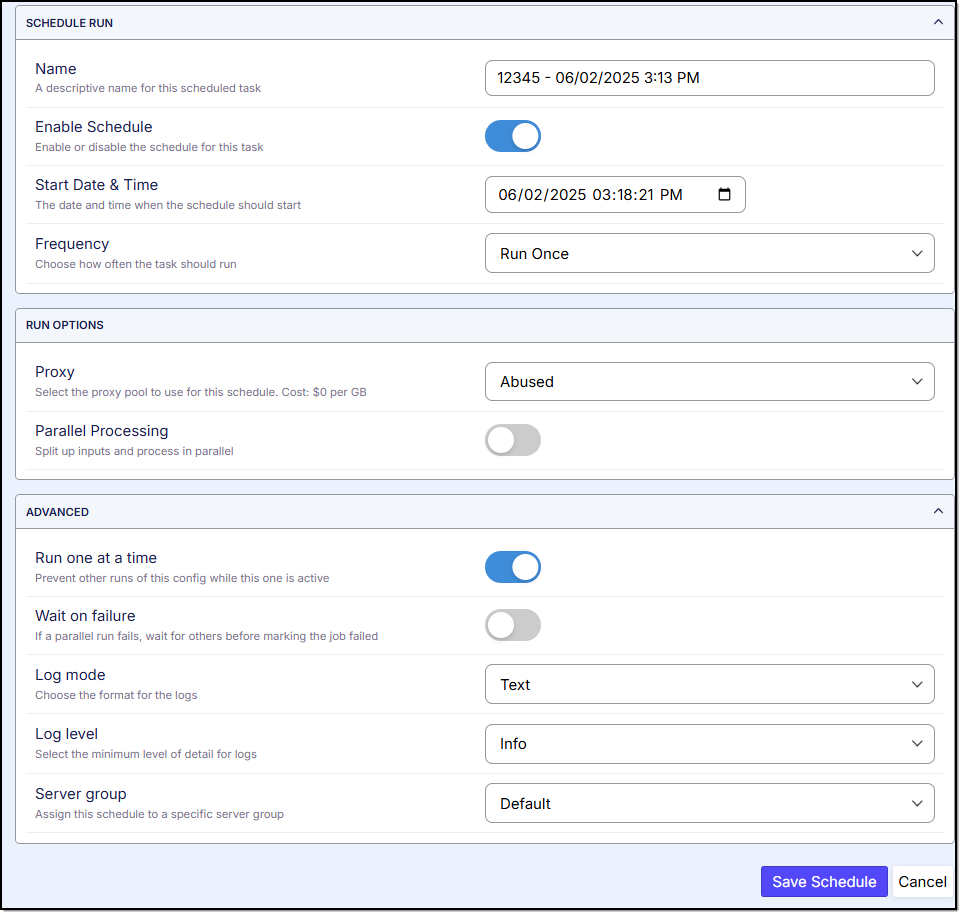
Task: Disable the Run one at a time switch
Action: pyautogui.click(x=512, y=567)
